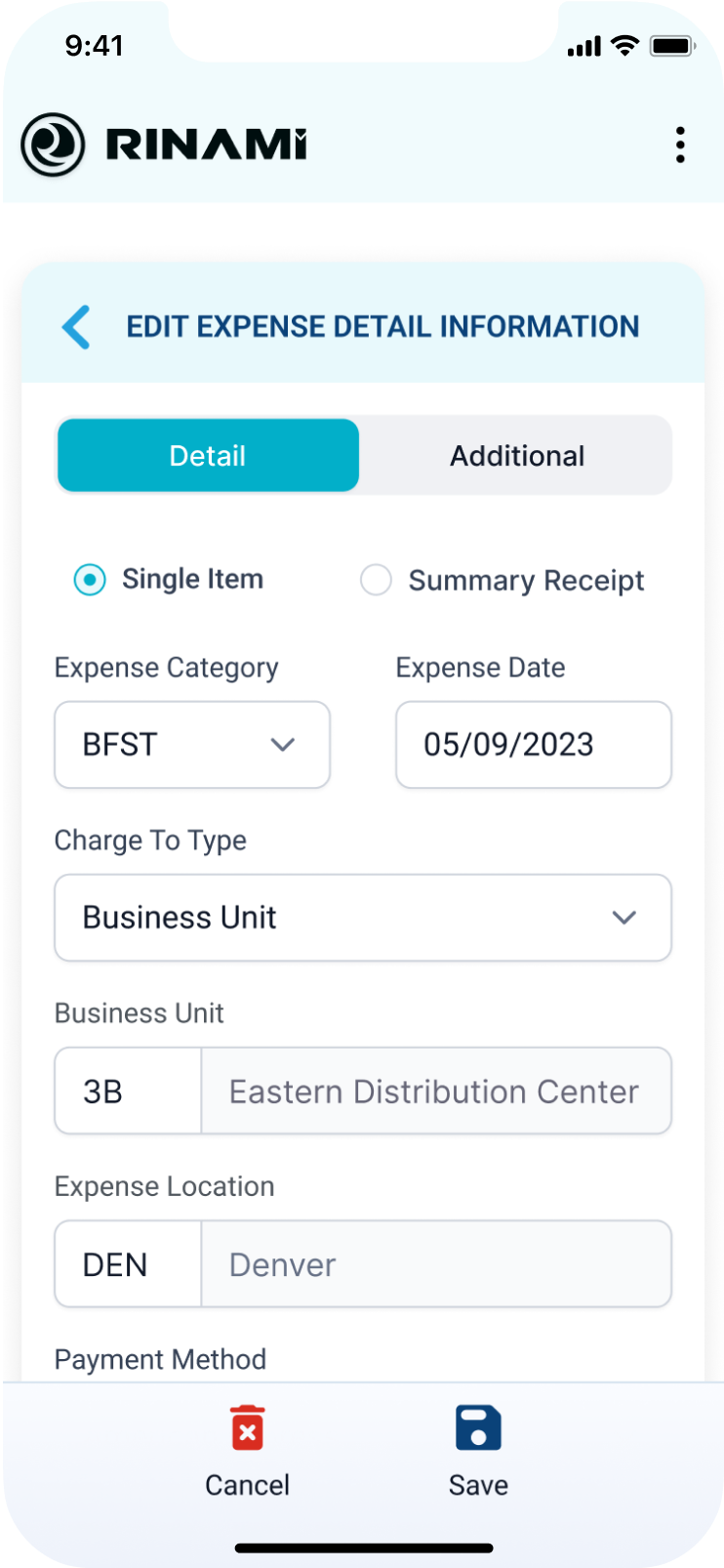
Task: Click the Expense Location code field DEN
Action: (x=128, y=1264)
